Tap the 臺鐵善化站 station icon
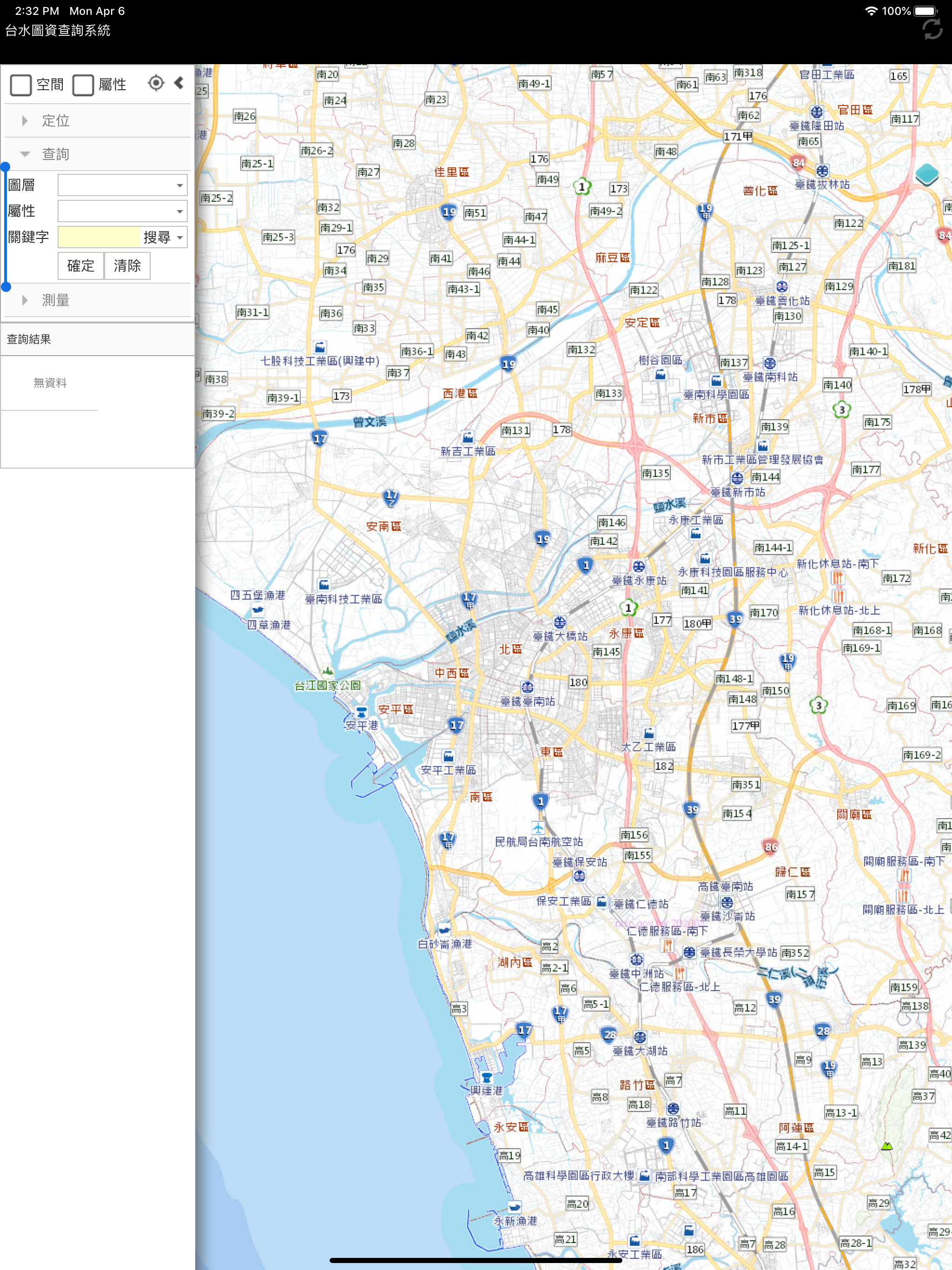Viewport: 952px width, 1270px height. click(782, 286)
